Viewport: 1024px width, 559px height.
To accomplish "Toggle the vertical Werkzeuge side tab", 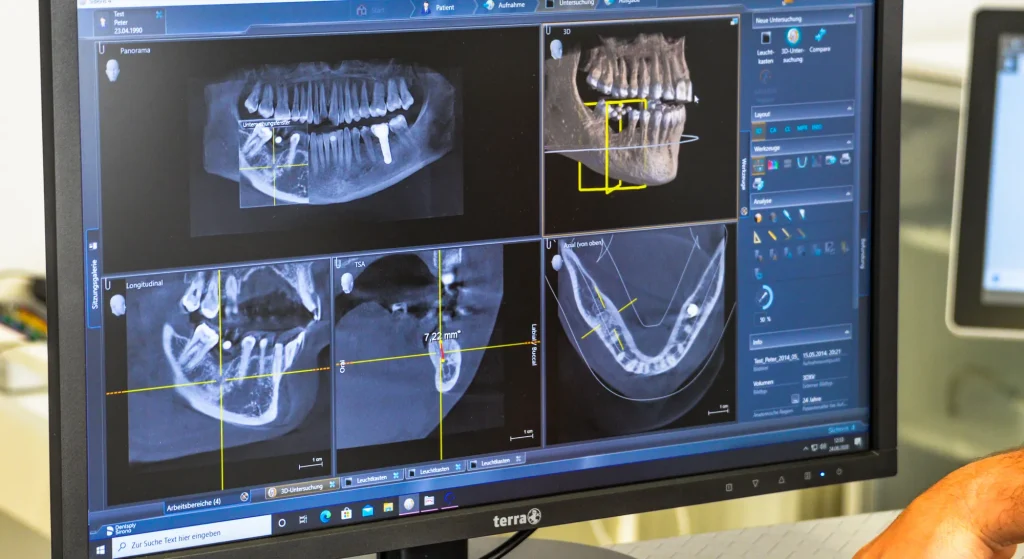I will pos(744,175).
